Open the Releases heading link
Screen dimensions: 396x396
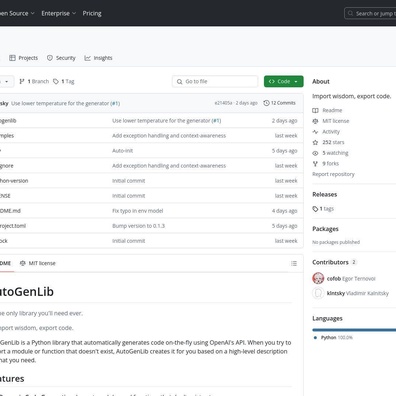pyautogui.click(x=325, y=194)
